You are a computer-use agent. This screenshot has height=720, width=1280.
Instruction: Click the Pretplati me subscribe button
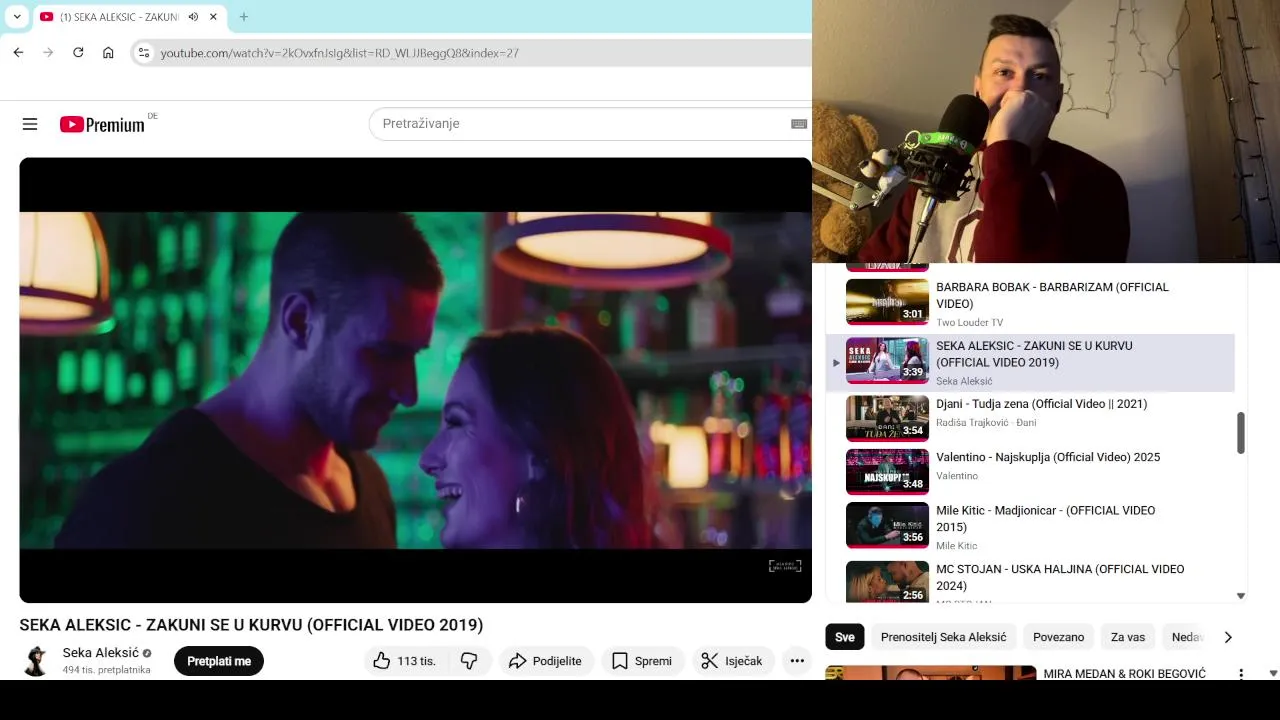(219, 661)
